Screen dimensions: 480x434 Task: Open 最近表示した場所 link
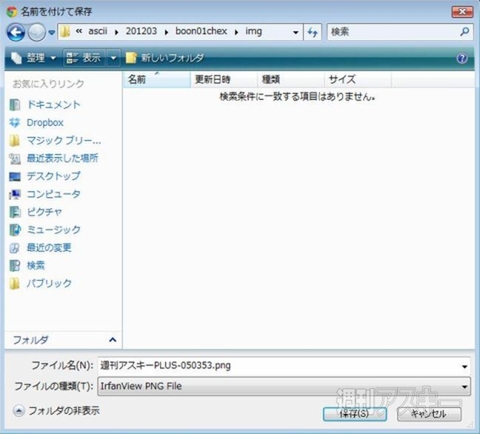tap(62, 158)
